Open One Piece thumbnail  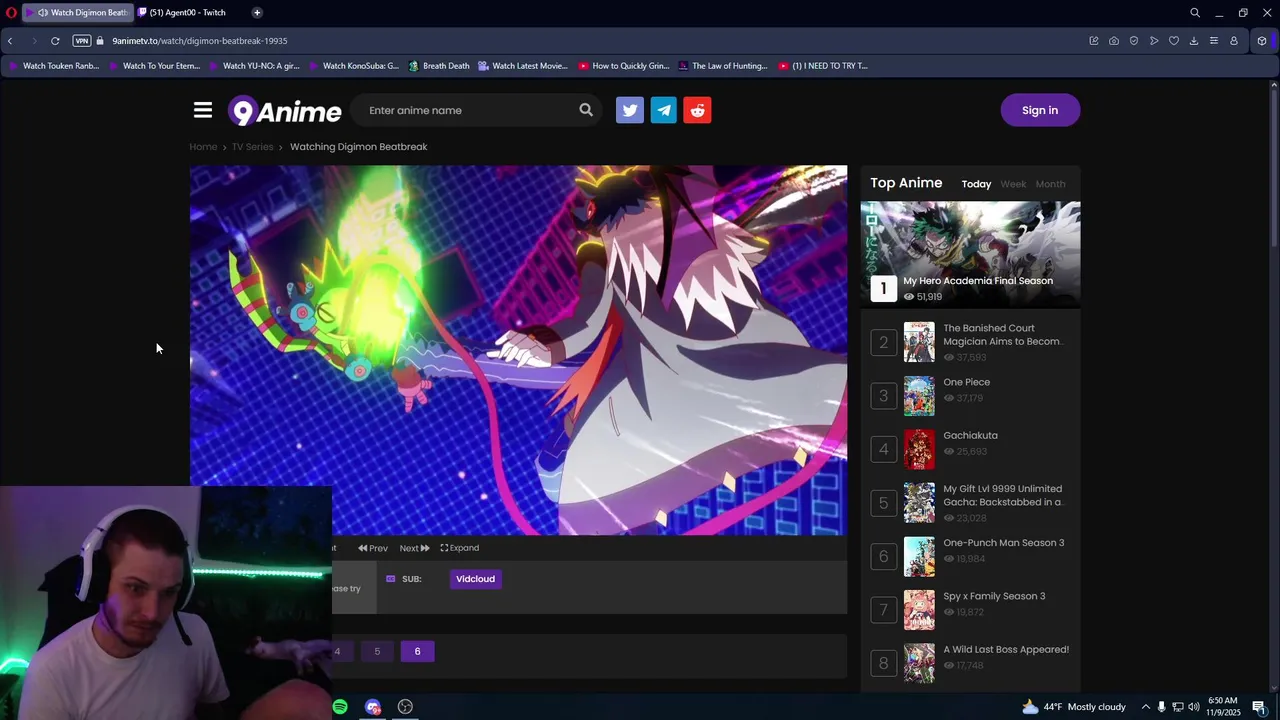[919, 396]
